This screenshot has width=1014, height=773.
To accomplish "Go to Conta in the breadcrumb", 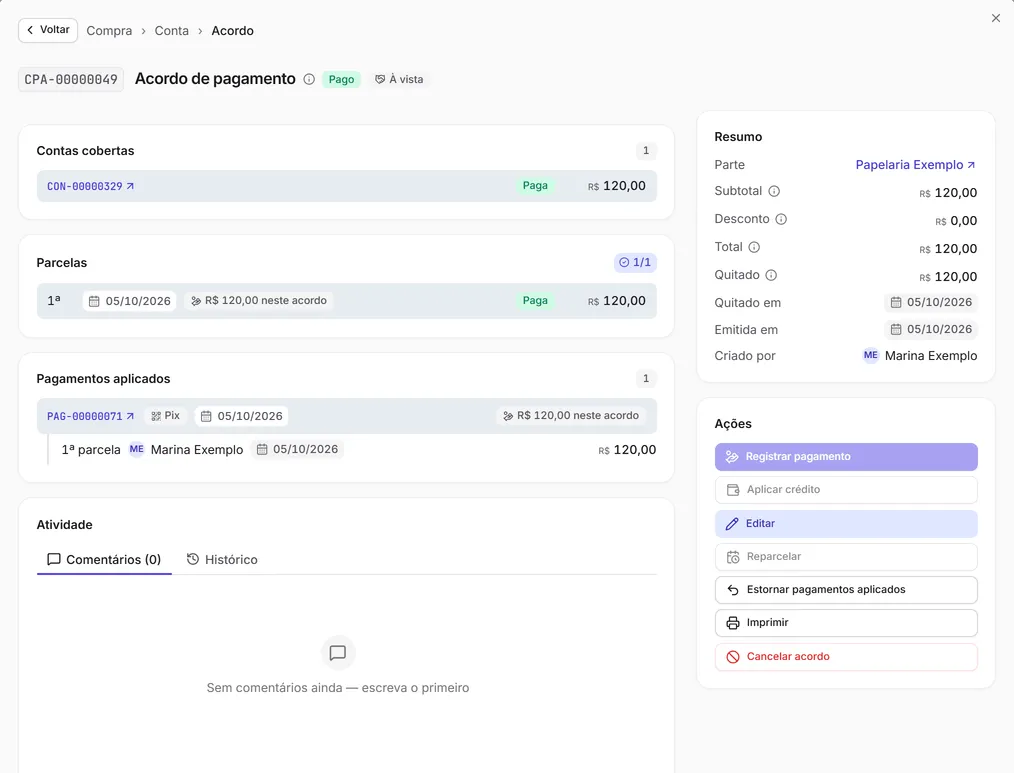I will [x=171, y=30].
